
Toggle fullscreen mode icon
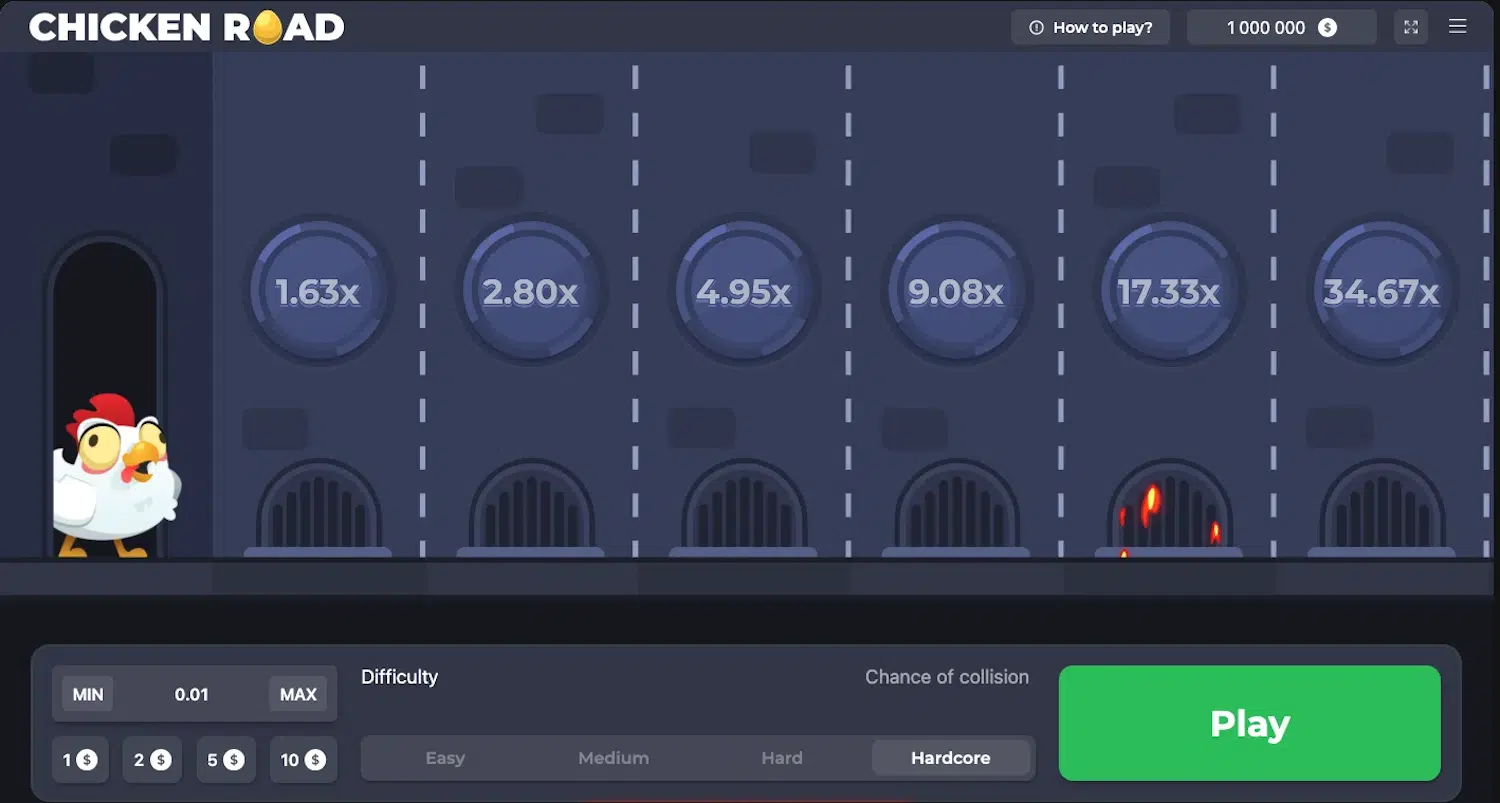[1410, 27]
